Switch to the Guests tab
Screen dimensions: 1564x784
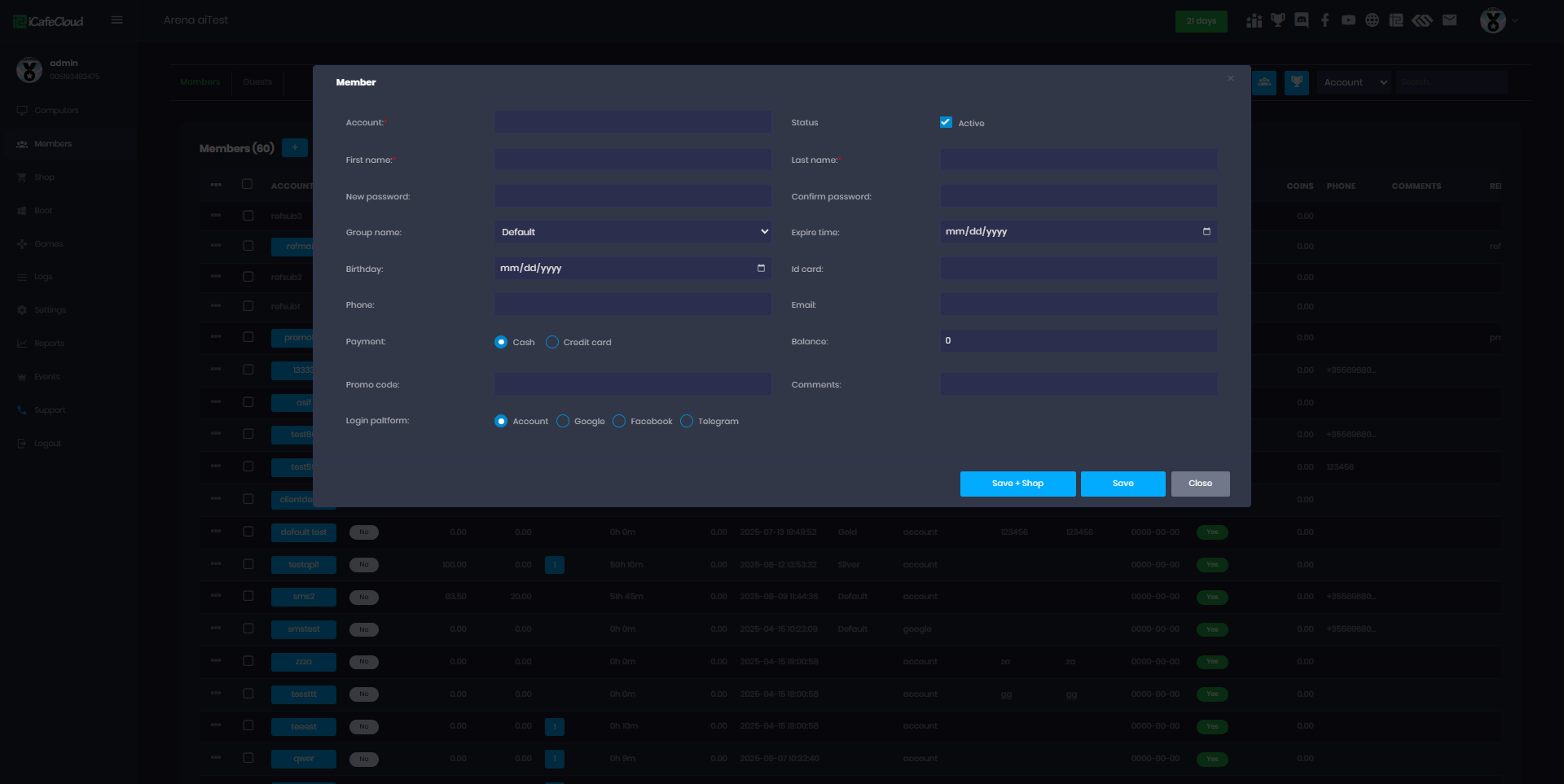click(x=257, y=82)
